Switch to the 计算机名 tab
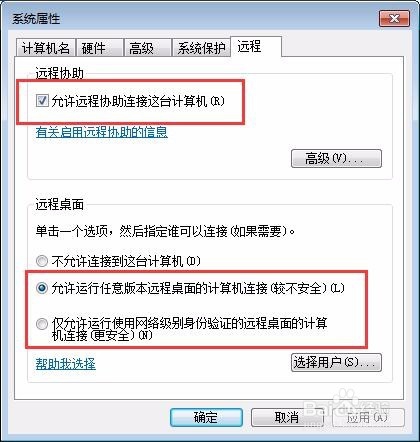This screenshot has height=442, width=420. [x=46, y=48]
